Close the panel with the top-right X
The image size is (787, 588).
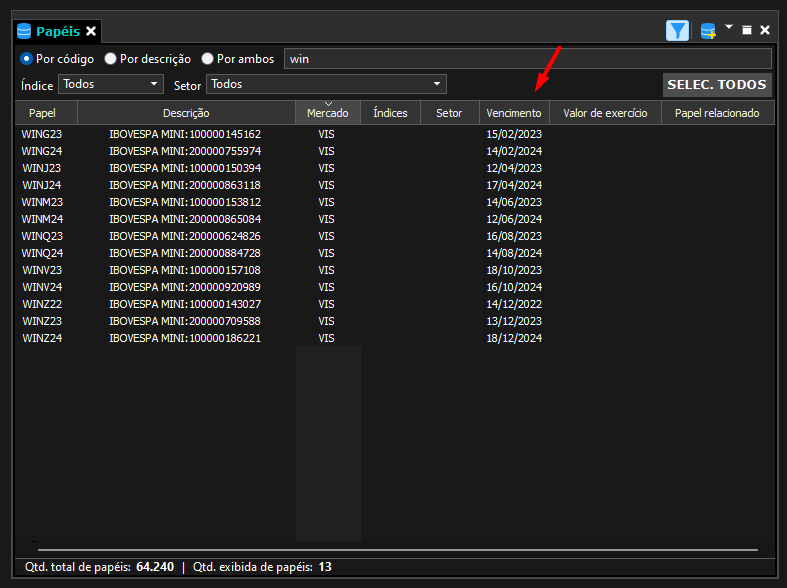click(x=765, y=30)
